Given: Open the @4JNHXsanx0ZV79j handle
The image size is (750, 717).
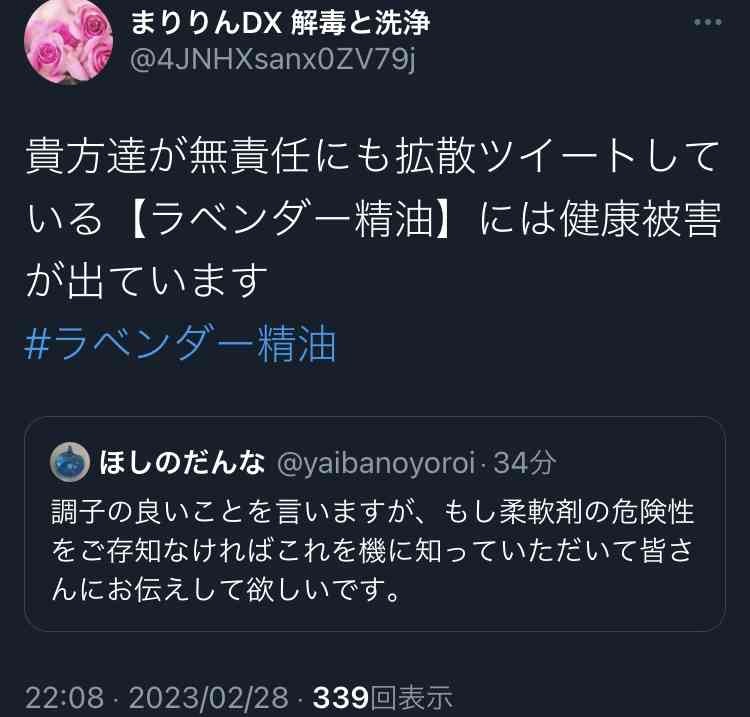Looking at the screenshot, I should (x=272, y=60).
